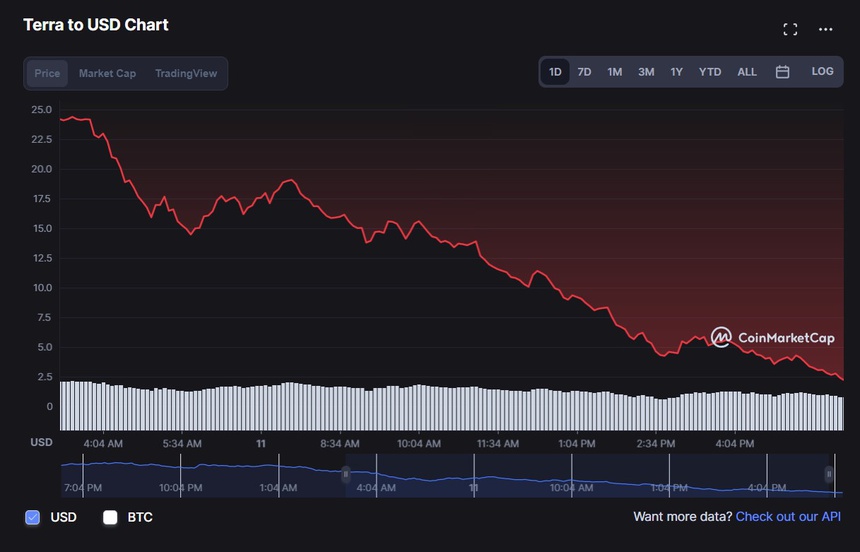Open the calendar date range picker
This screenshot has width=860, height=552.
pyautogui.click(x=783, y=72)
